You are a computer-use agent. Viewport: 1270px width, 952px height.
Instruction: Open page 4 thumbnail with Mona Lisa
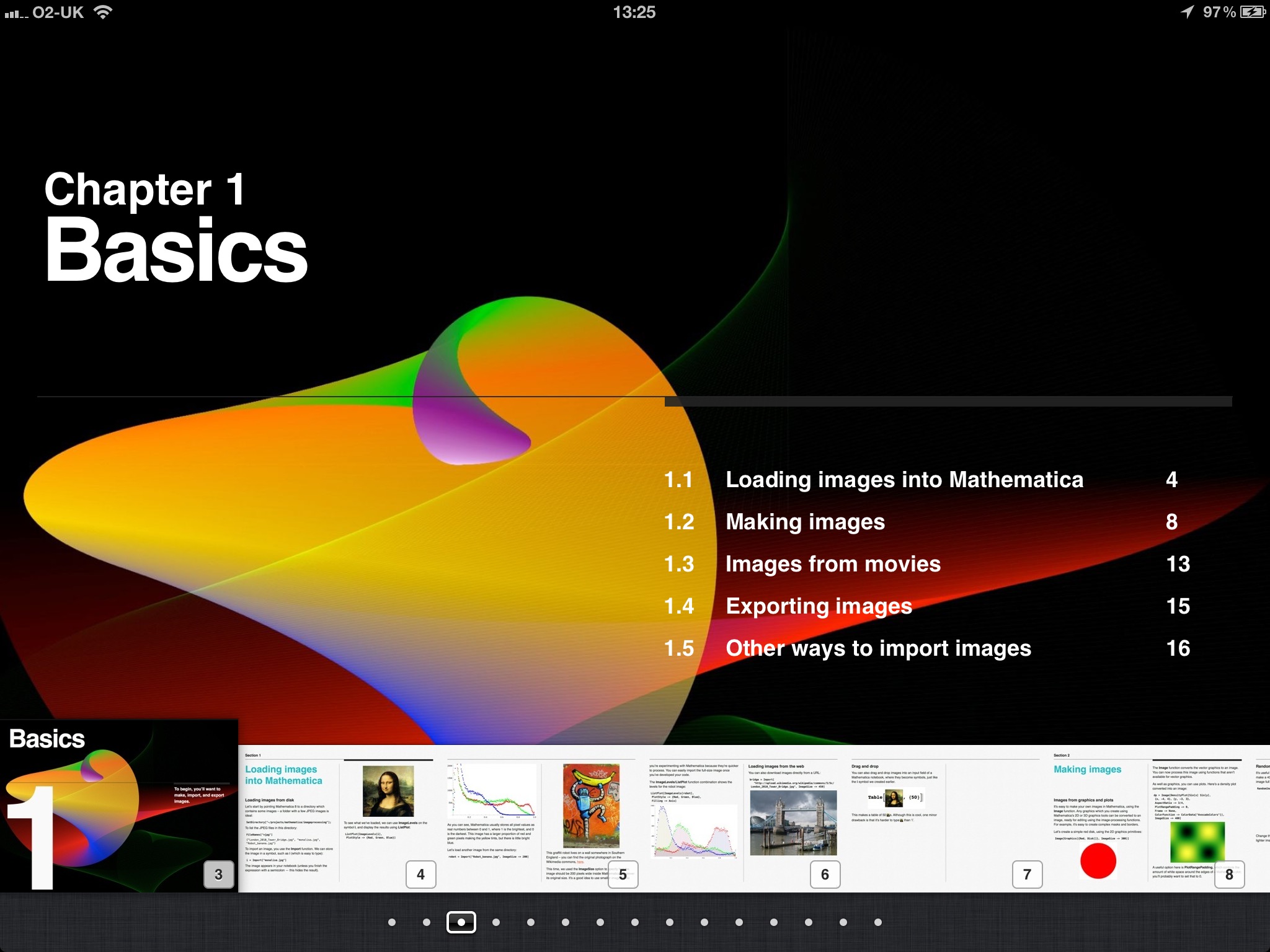coord(340,819)
